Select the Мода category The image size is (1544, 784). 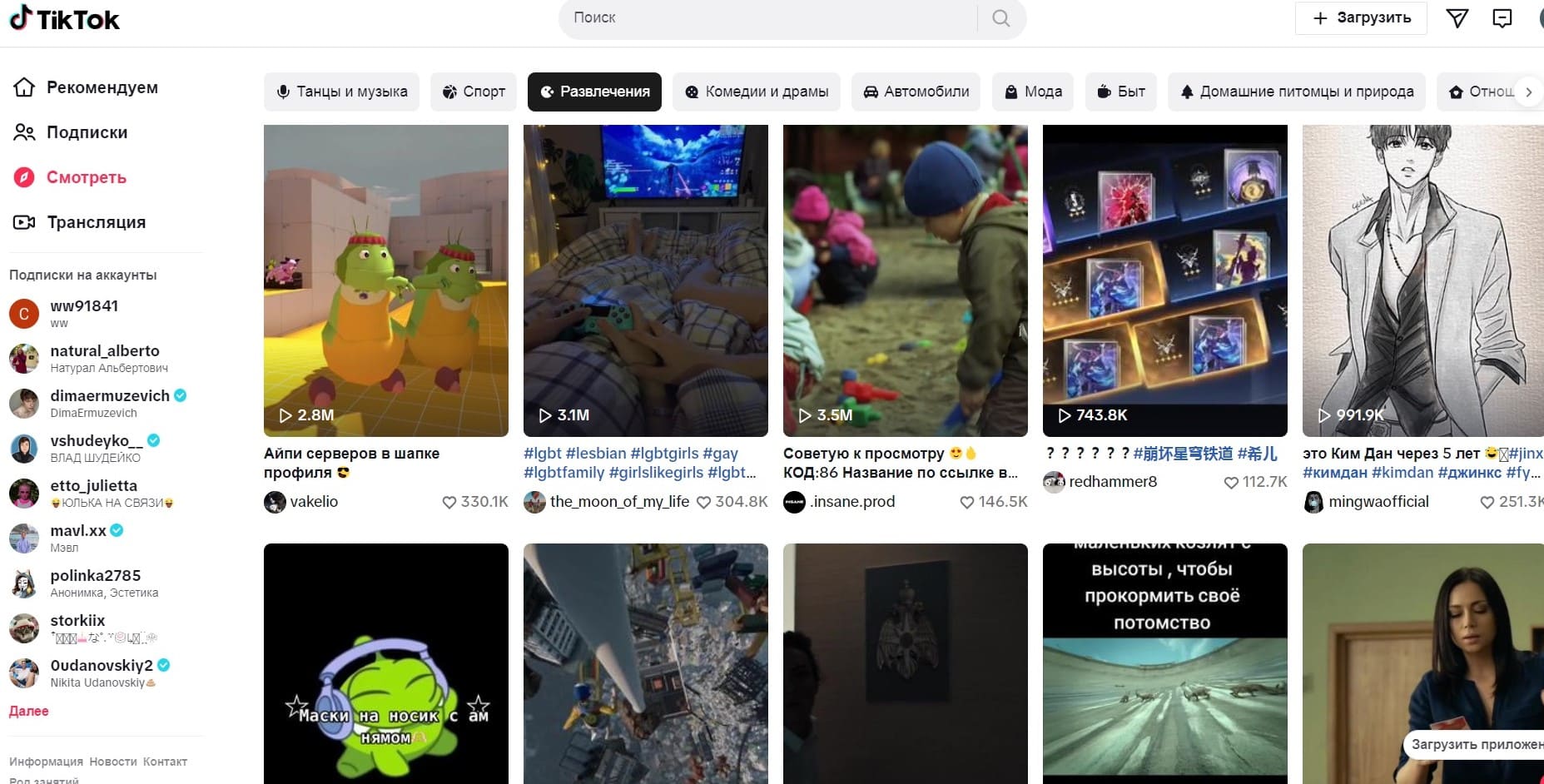coord(1033,92)
